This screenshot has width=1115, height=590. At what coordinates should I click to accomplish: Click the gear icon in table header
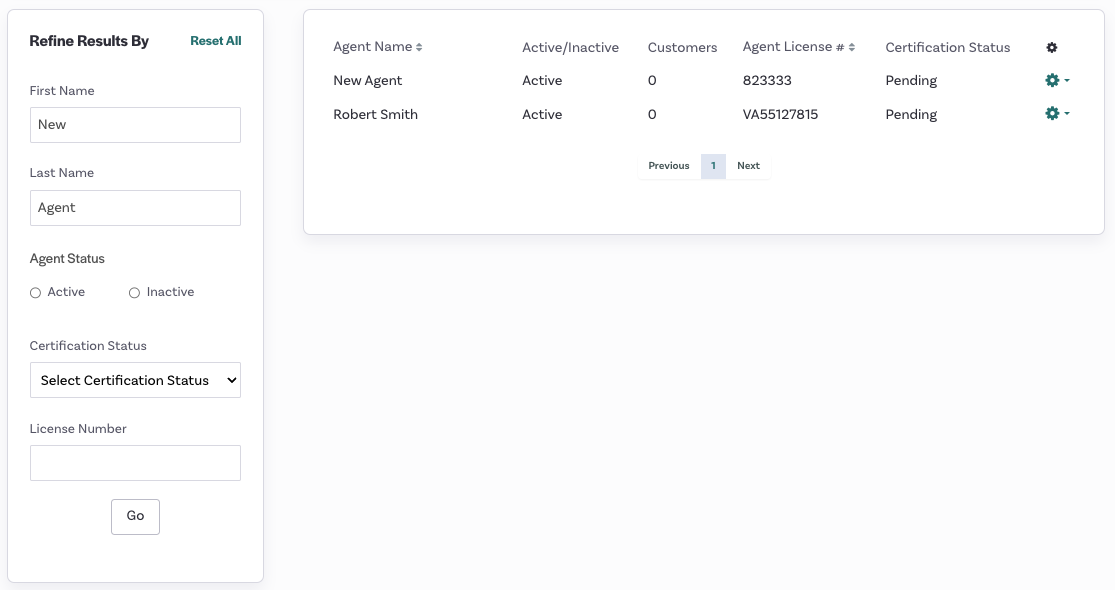(1052, 48)
